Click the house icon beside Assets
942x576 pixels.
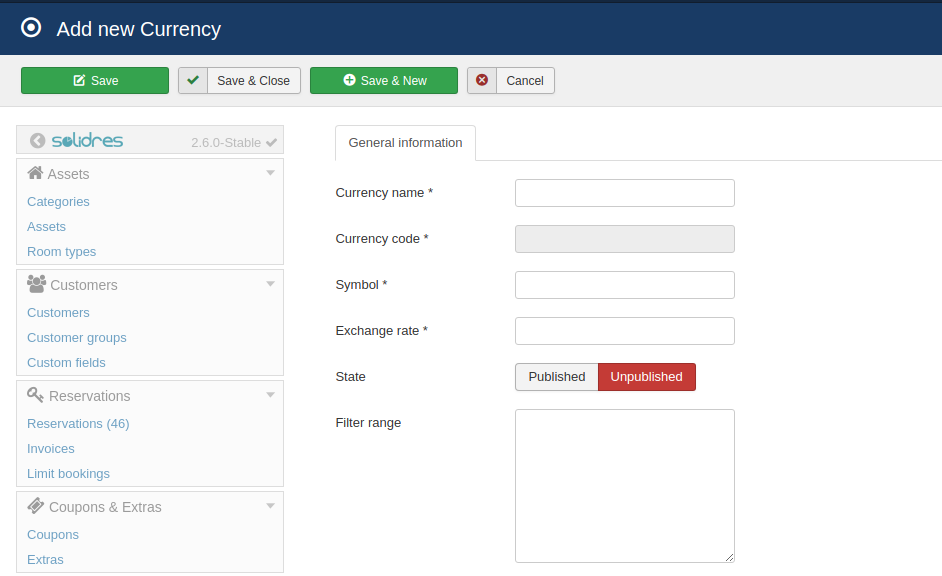point(35,173)
